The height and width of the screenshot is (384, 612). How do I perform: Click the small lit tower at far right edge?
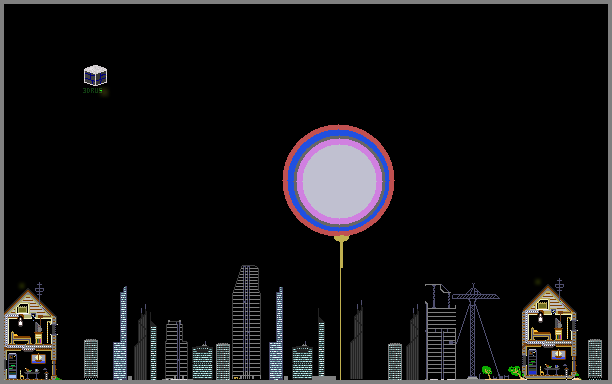595,359
